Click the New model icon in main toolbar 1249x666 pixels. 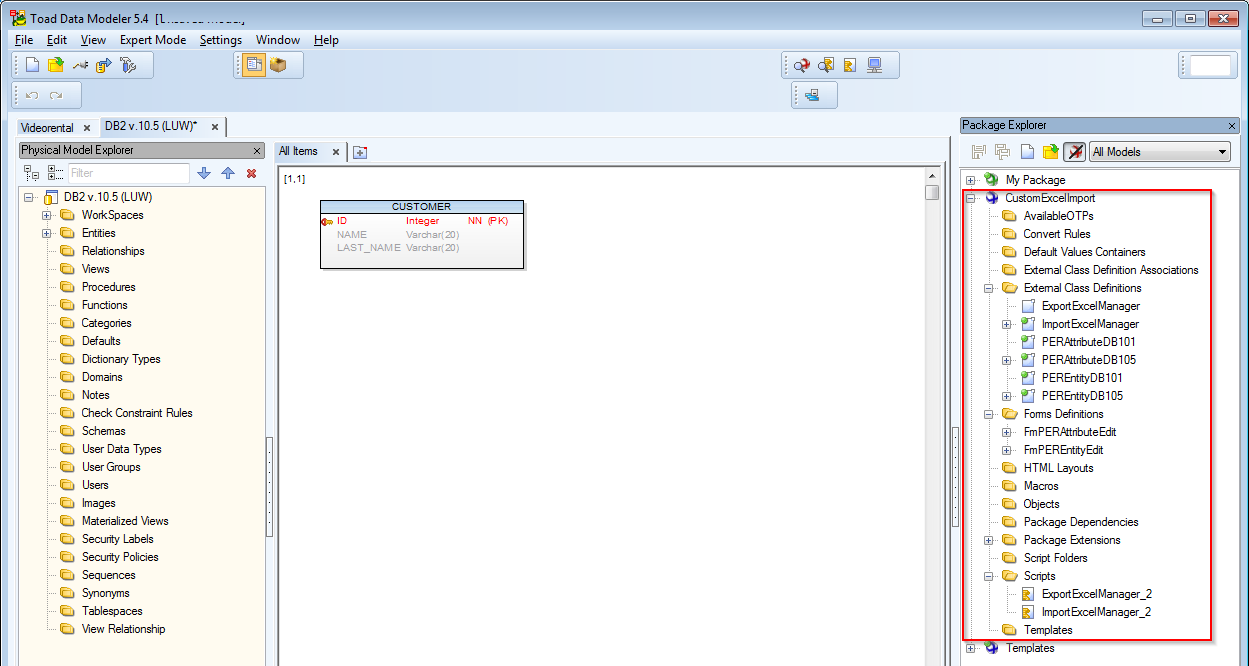[32, 66]
